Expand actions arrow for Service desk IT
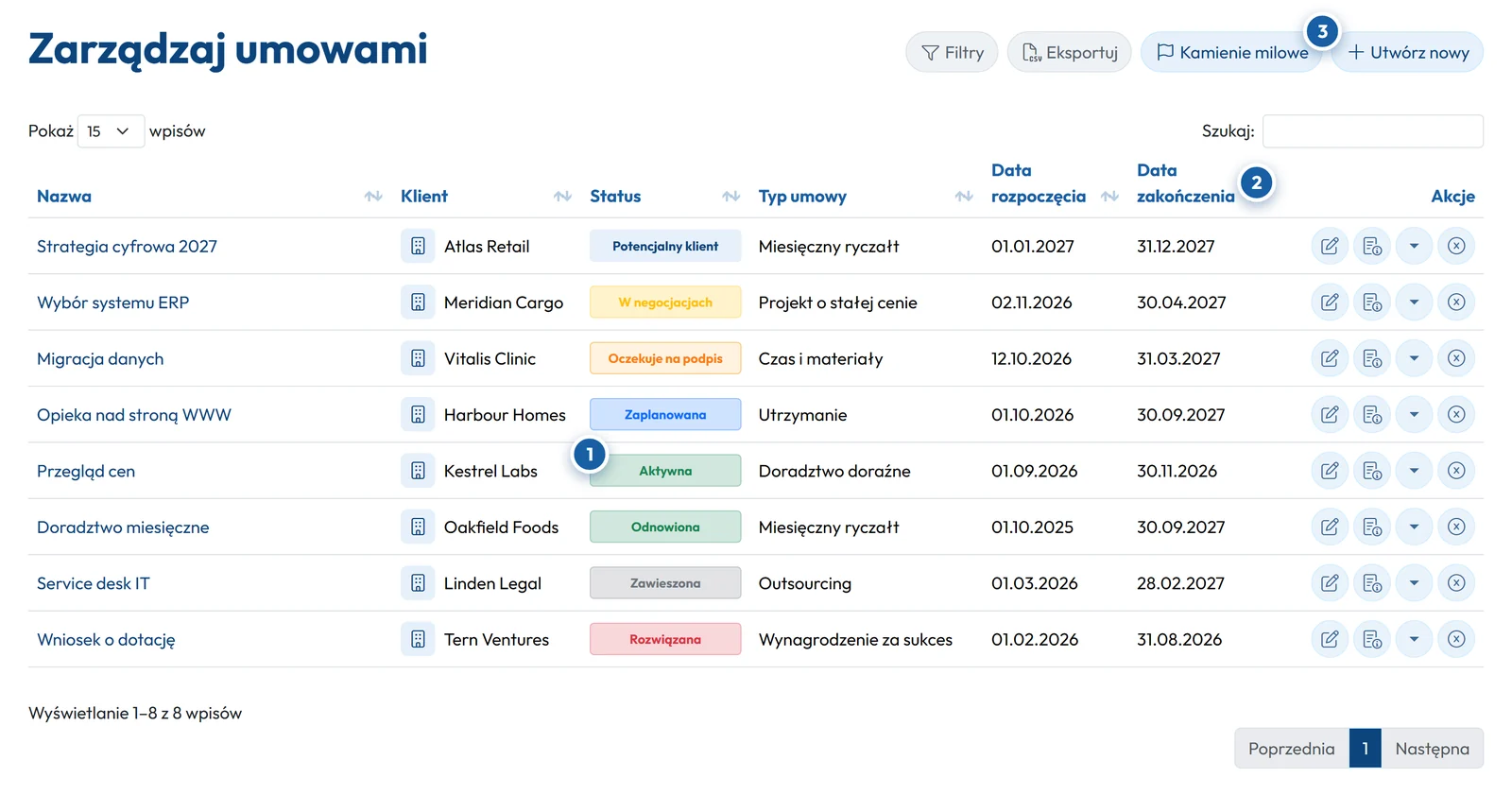This screenshot has height=795, width=1512. pyautogui.click(x=1414, y=583)
